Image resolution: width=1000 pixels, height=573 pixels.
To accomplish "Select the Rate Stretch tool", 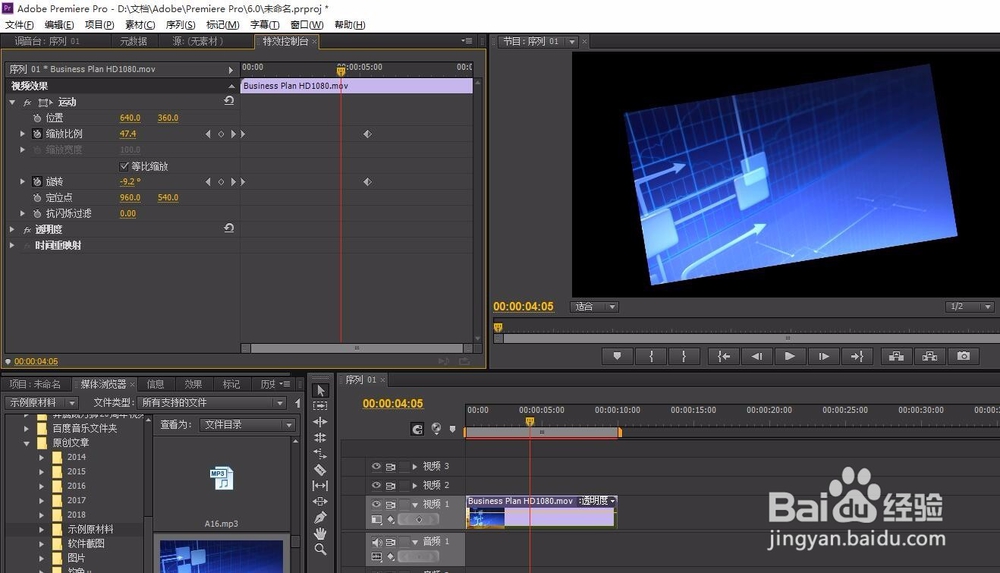I will point(320,454).
